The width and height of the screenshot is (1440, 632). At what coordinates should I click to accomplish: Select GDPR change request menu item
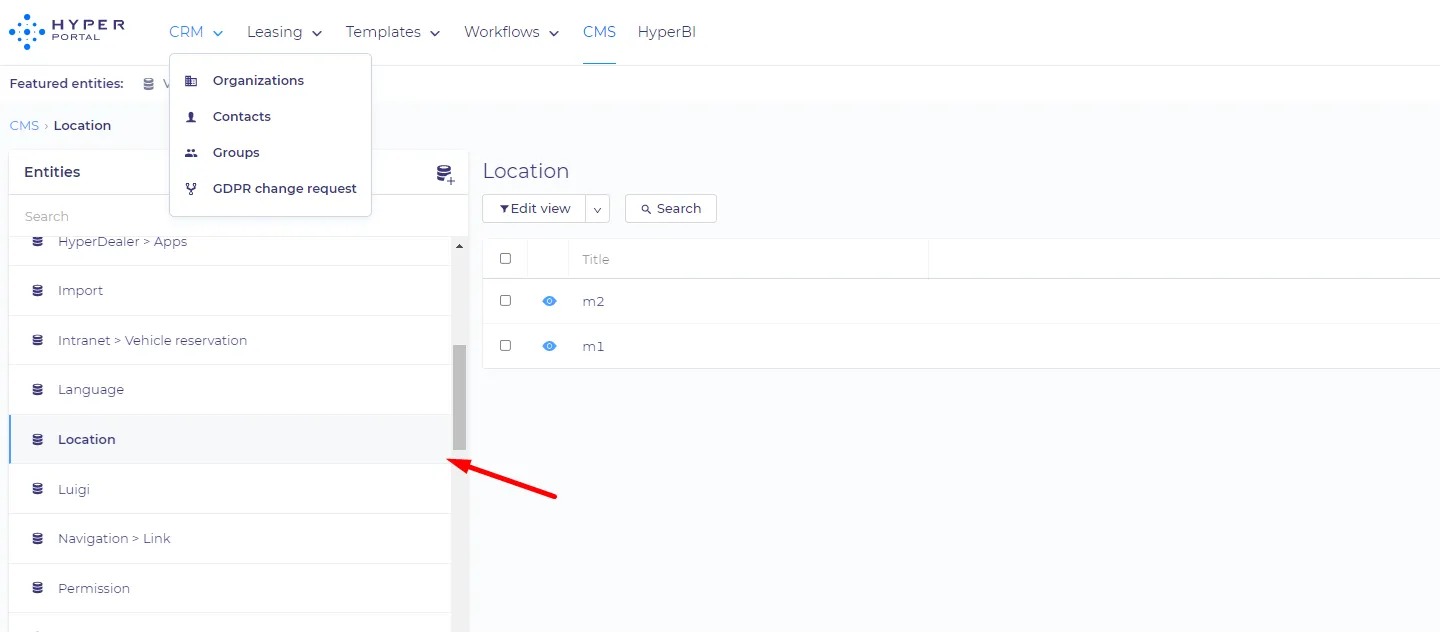point(270,189)
